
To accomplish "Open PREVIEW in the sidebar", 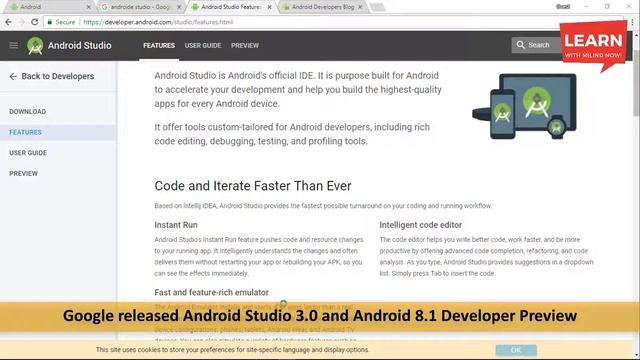I will (x=23, y=173).
